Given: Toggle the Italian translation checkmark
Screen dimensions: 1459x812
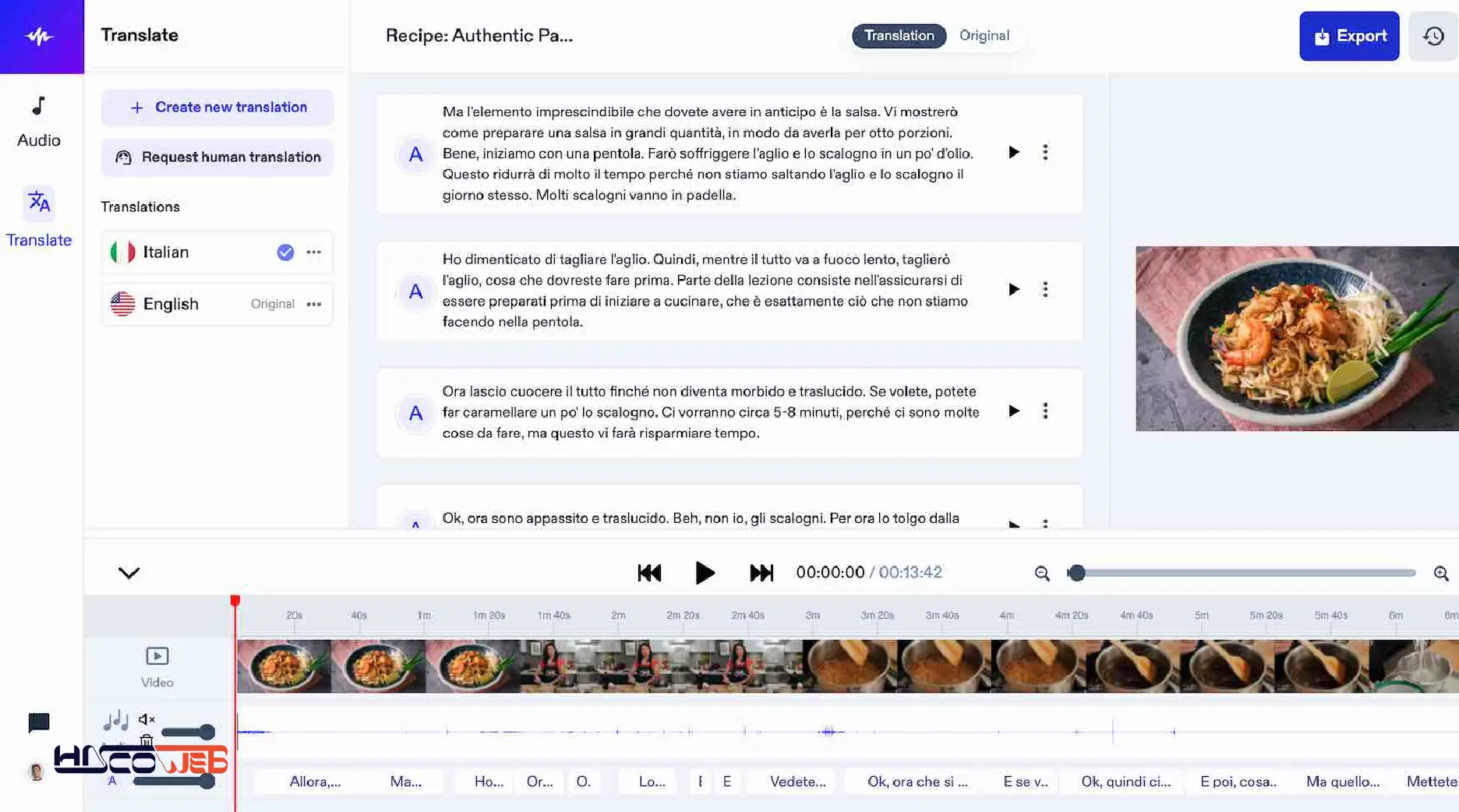Looking at the screenshot, I should click(x=285, y=252).
